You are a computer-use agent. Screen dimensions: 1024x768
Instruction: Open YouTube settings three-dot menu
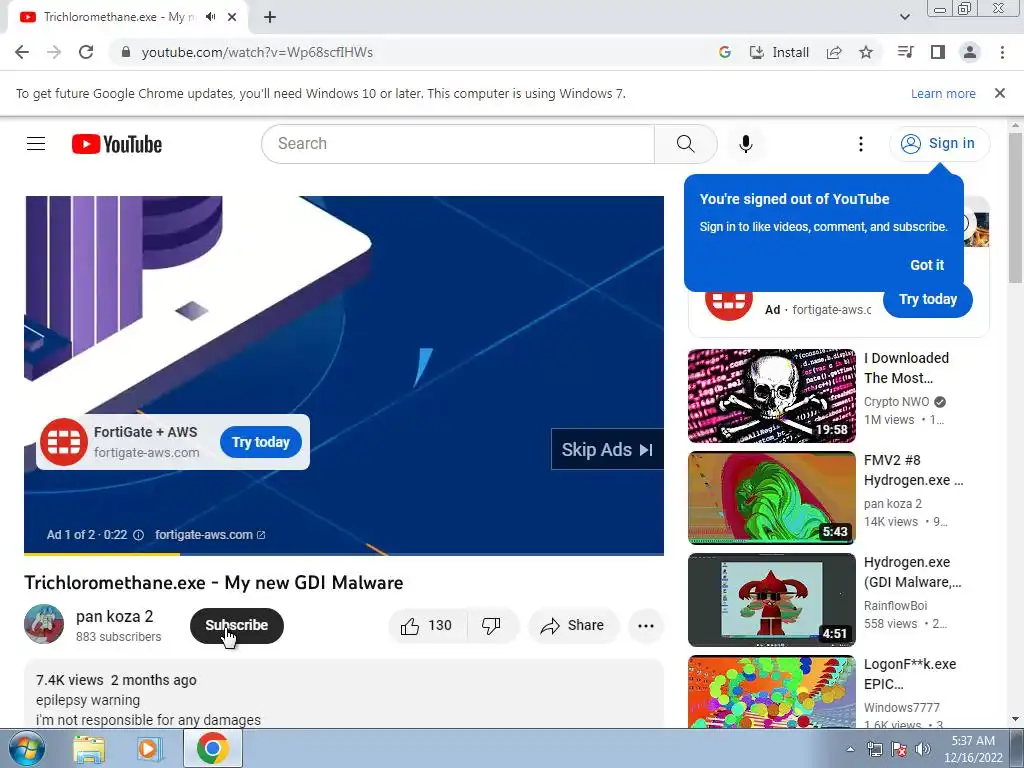point(861,144)
